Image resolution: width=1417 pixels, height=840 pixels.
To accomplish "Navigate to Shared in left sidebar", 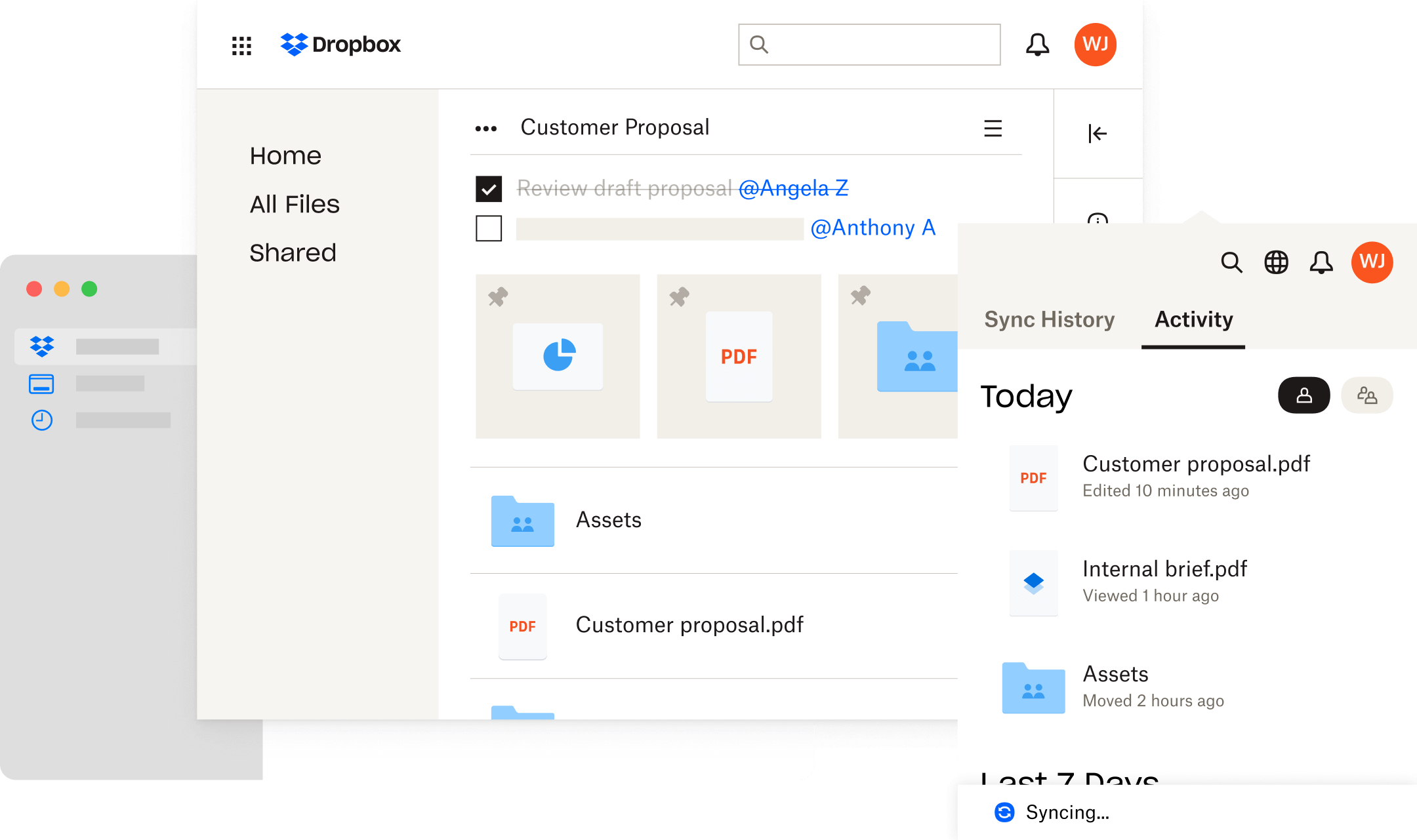I will pyautogui.click(x=293, y=251).
